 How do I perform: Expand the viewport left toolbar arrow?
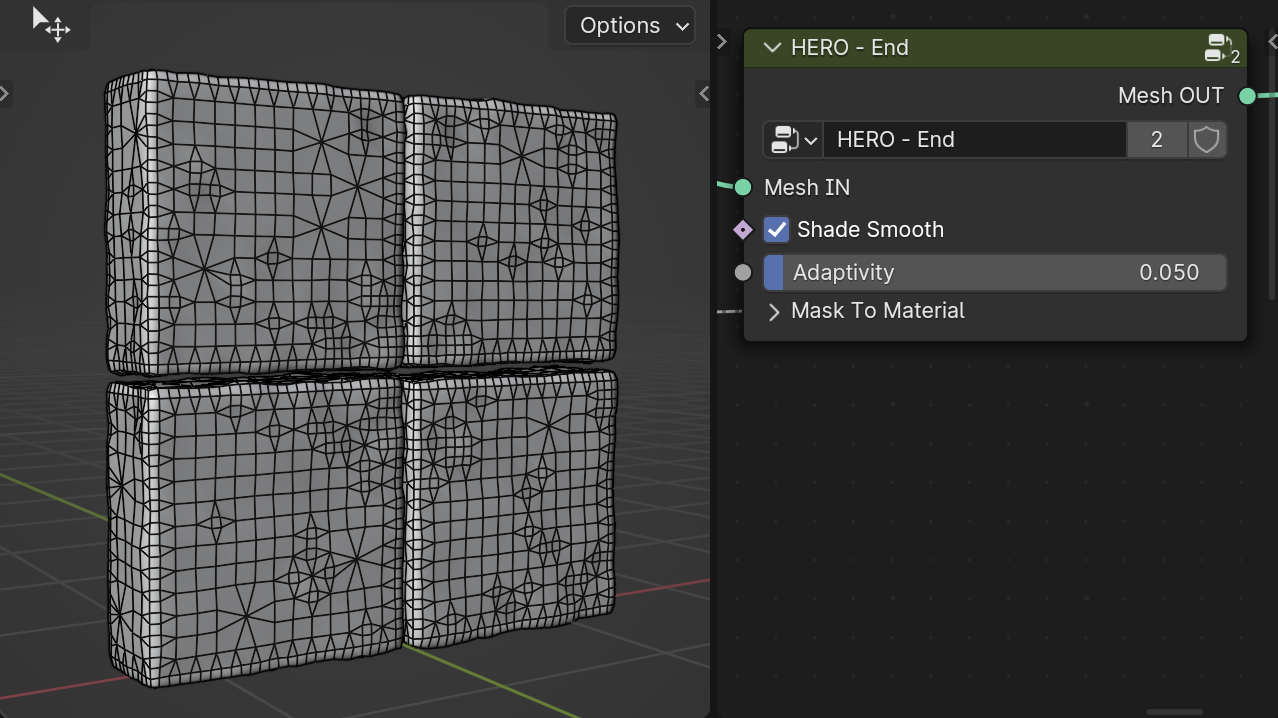5,93
